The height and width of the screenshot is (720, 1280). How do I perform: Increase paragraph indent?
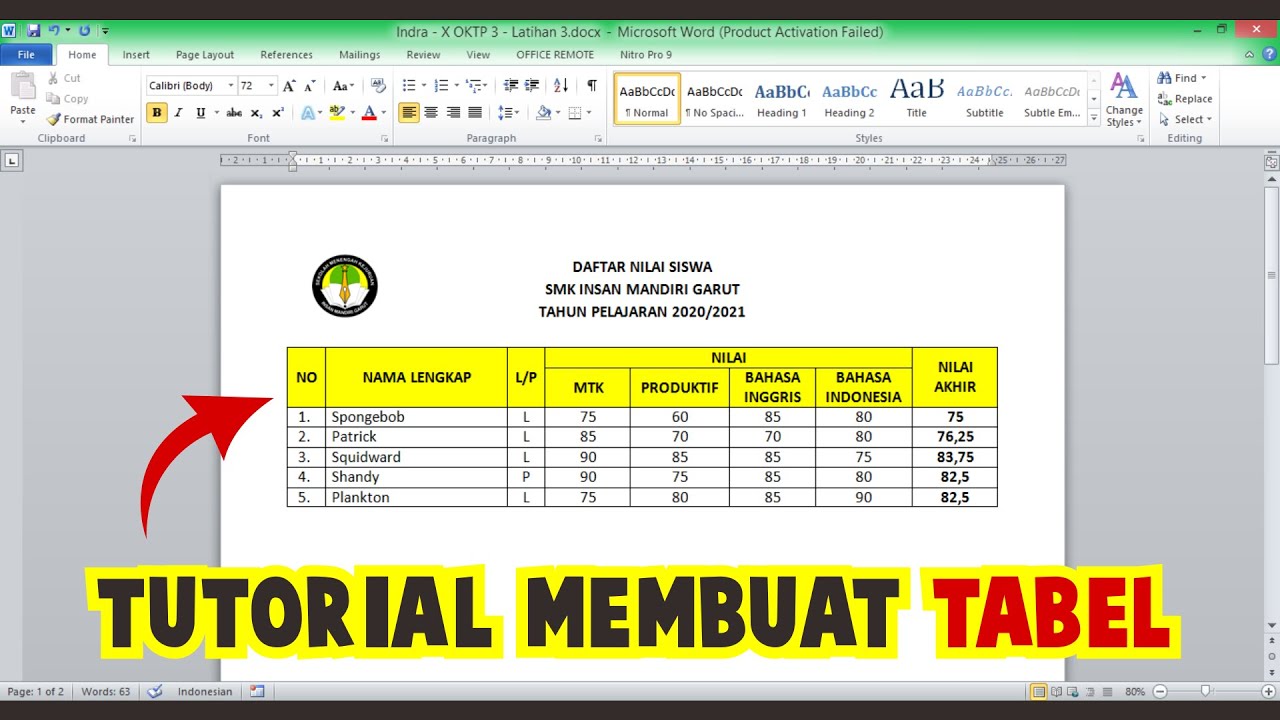coord(532,86)
